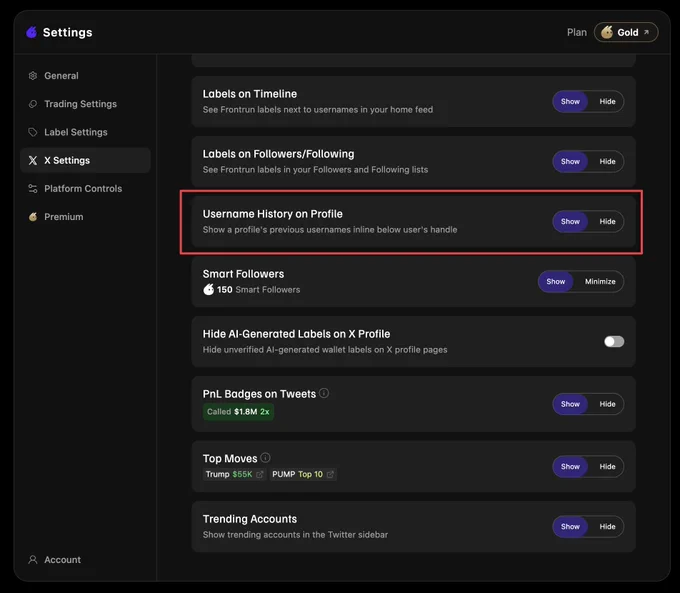Open external link icon on Trump $55K
Viewport: 680px width, 593px height.
click(x=259, y=475)
